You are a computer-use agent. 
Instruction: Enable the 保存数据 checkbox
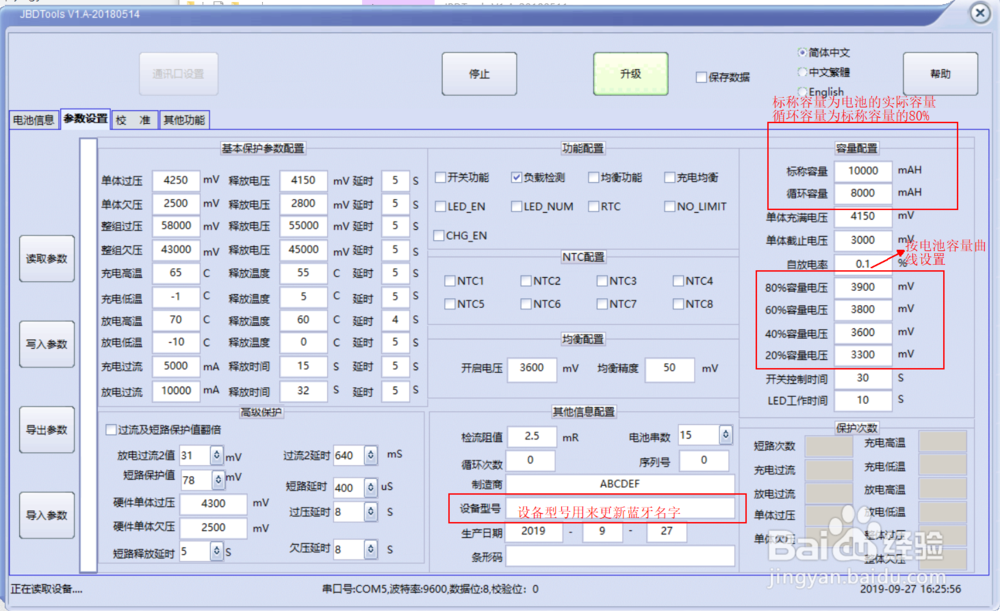pyautogui.click(x=702, y=77)
